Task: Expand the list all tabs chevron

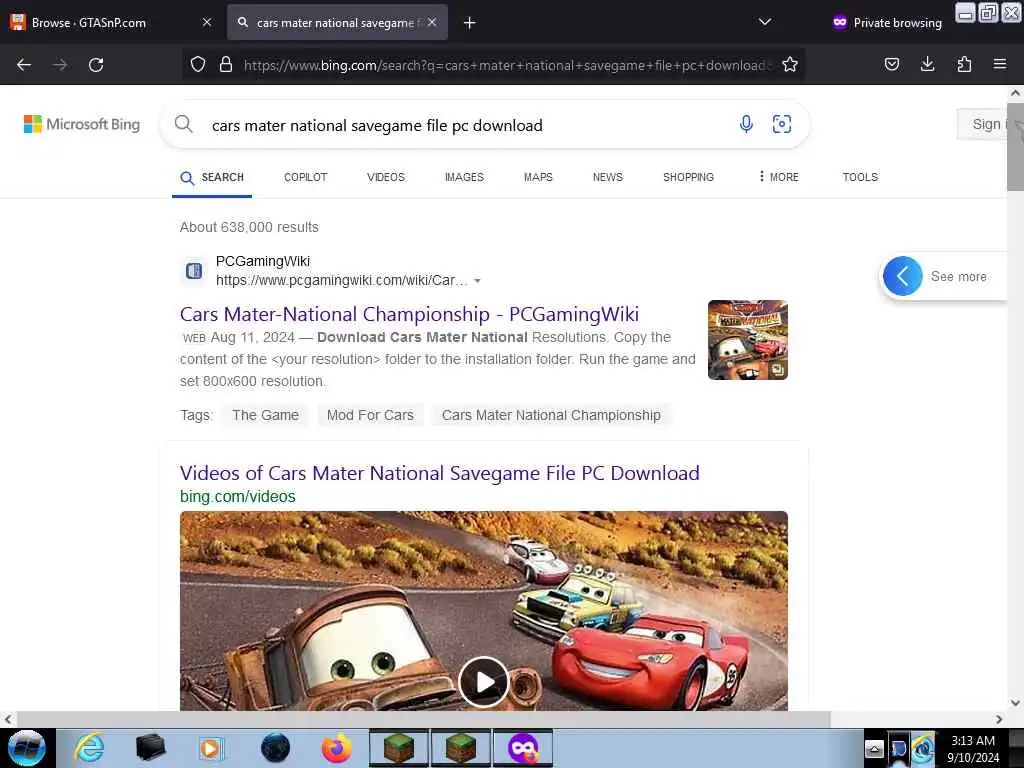Action: click(x=765, y=22)
